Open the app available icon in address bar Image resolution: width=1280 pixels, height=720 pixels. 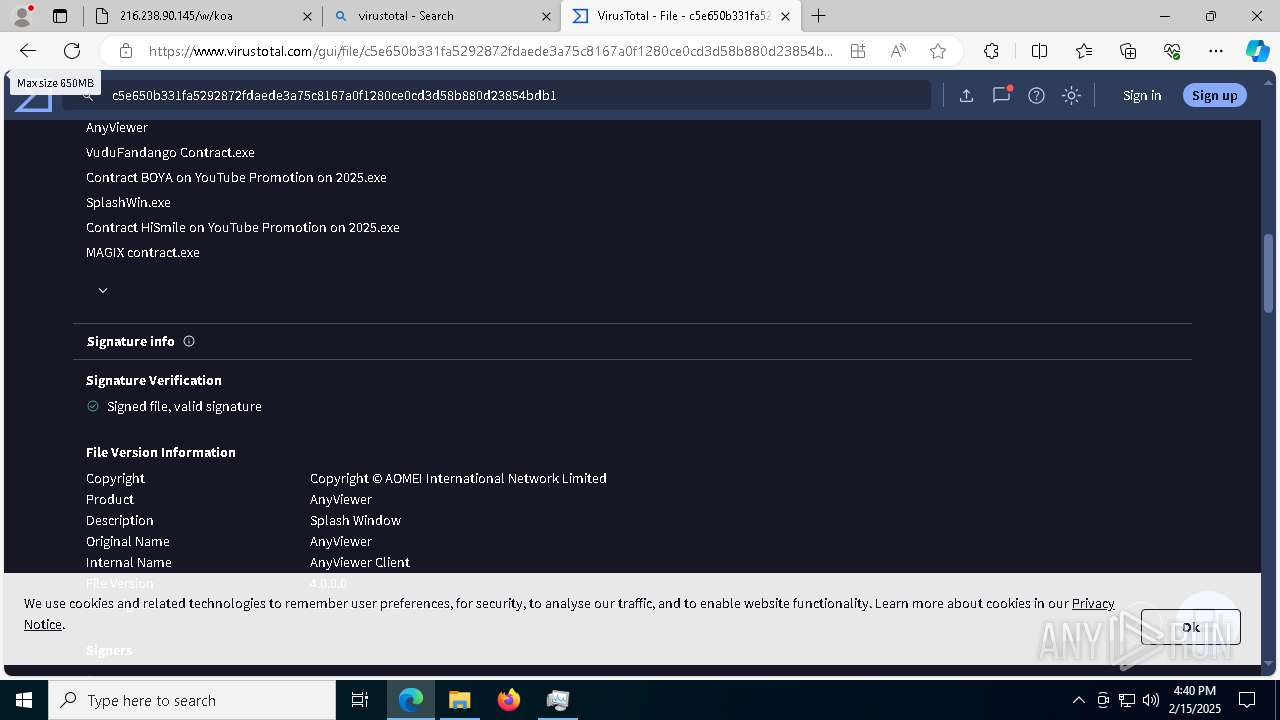(x=858, y=51)
